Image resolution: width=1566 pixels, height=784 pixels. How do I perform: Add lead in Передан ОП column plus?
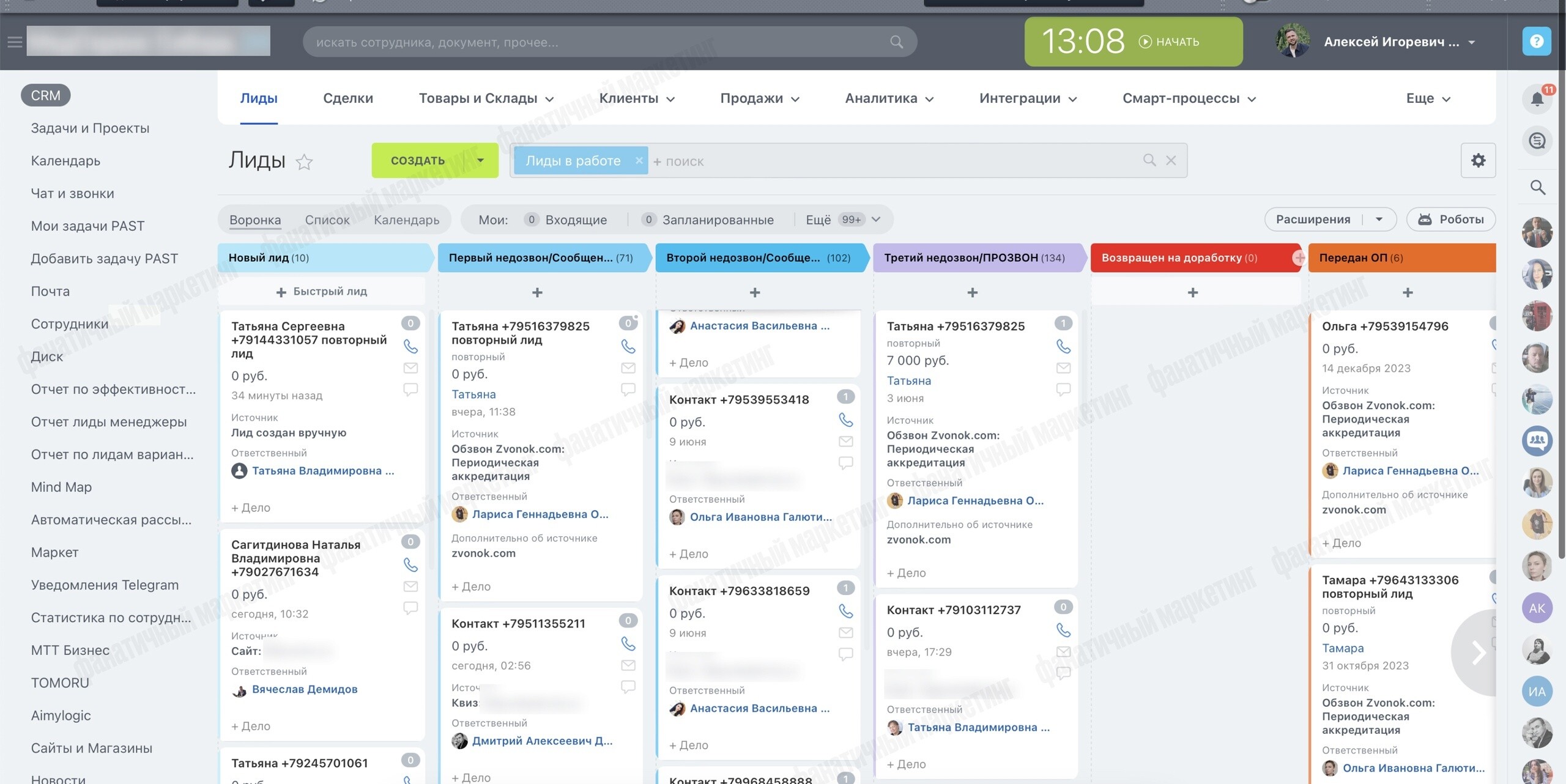coord(1408,293)
